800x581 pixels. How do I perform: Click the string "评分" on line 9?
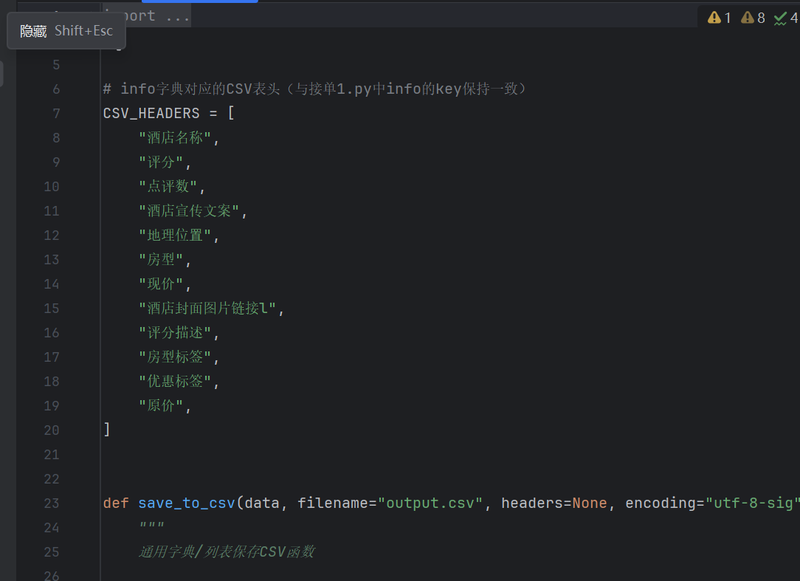pyautogui.click(x=161, y=162)
